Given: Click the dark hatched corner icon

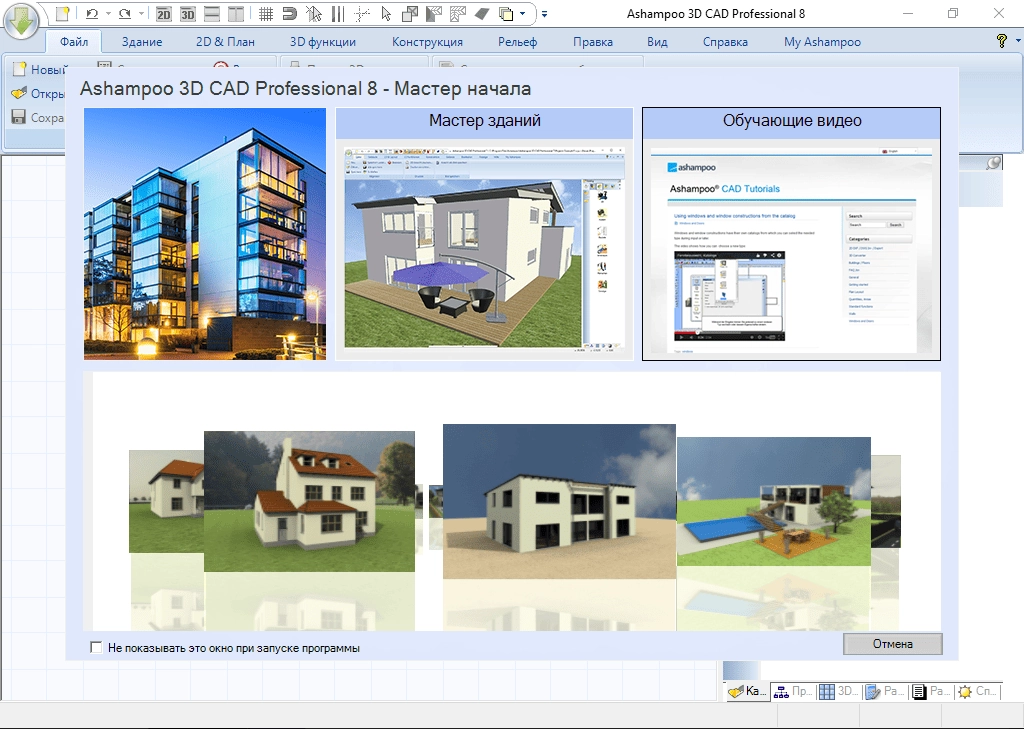Looking at the screenshot, I should click(434, 13).
